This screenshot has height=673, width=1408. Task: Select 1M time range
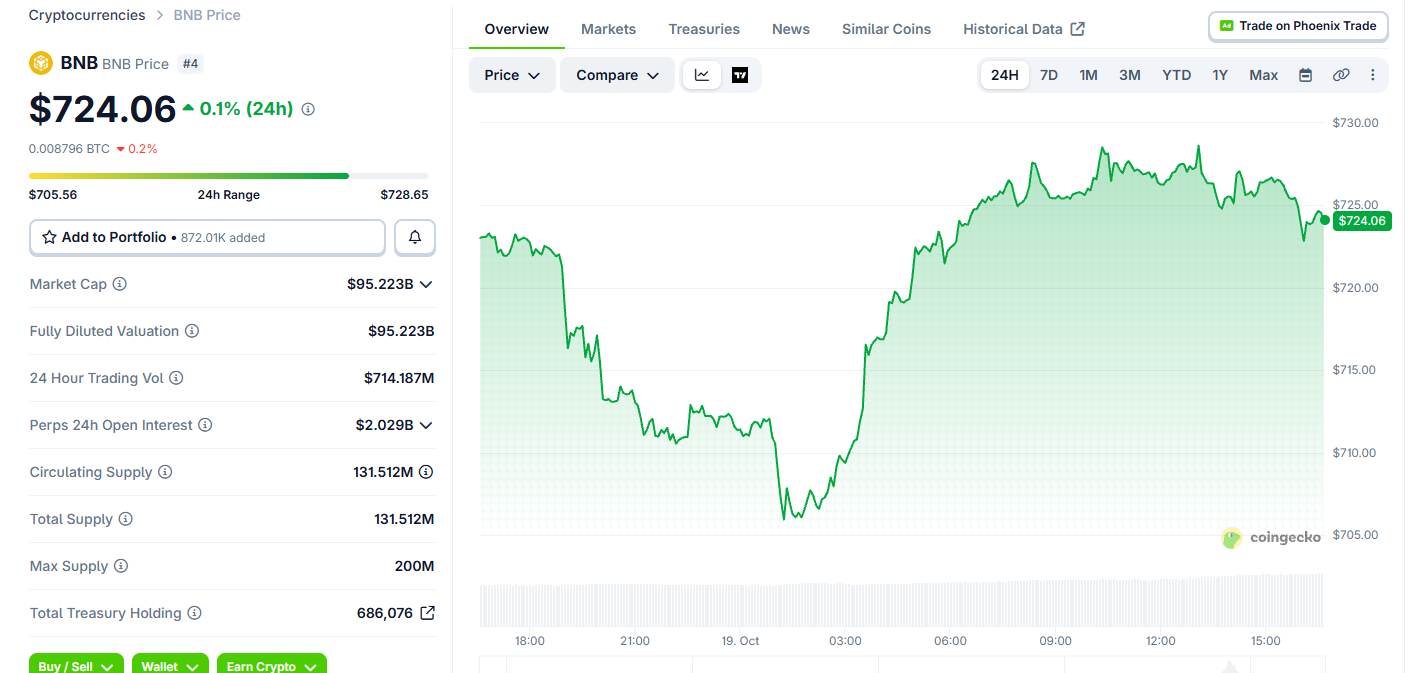[1088, 75]
